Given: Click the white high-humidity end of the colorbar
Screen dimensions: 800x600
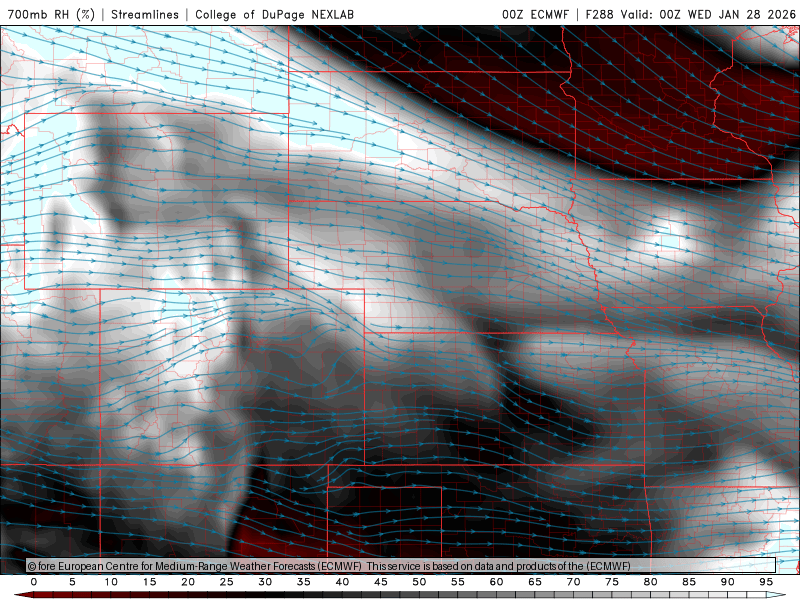Looking at the screenshot, I should 777,595.
